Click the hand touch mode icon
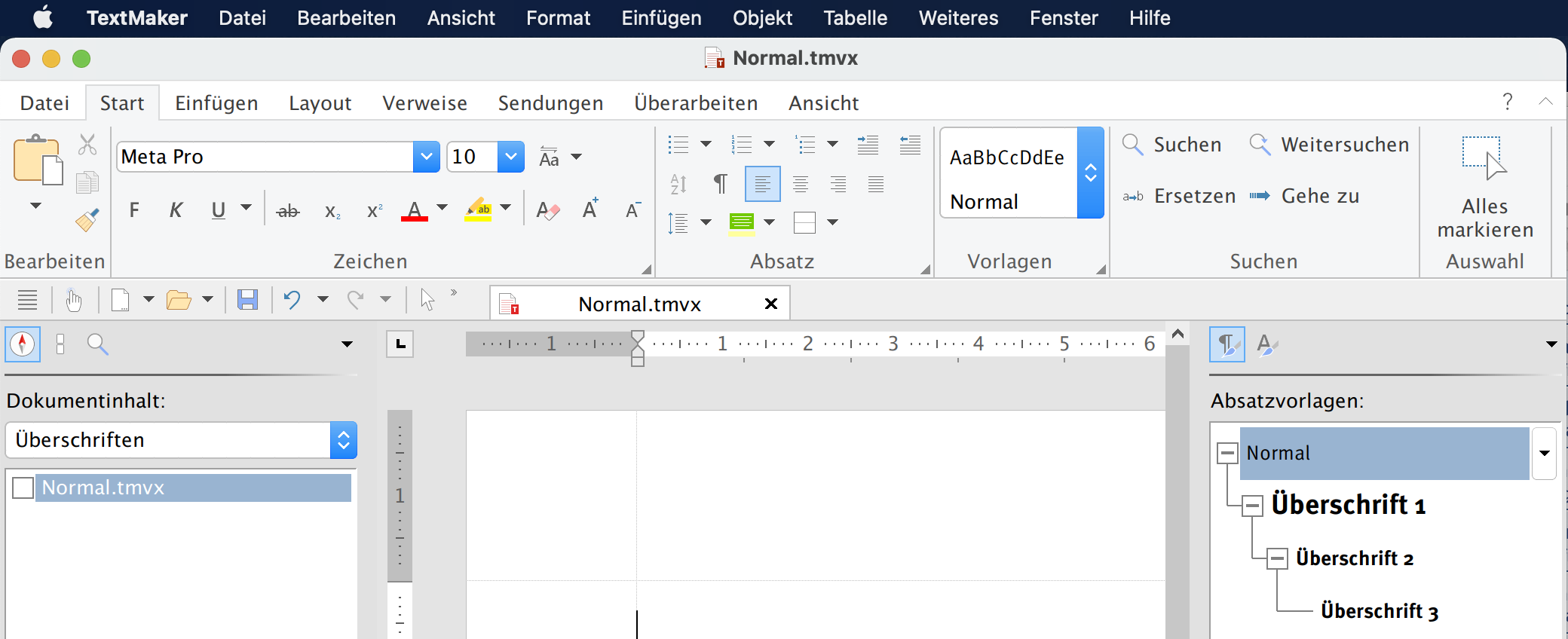 click(73, 300)
